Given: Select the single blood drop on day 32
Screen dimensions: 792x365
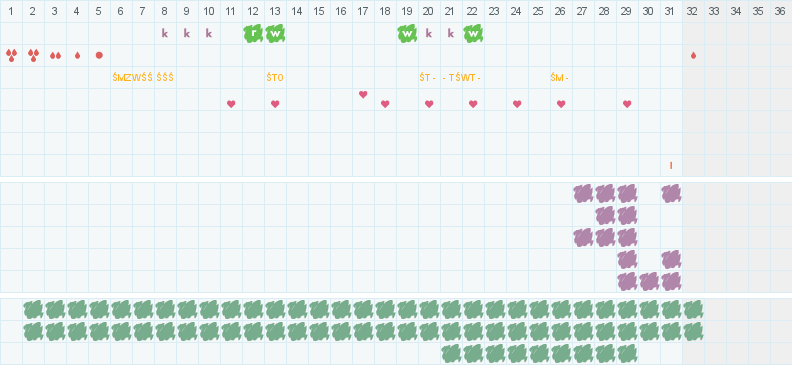Looking at the screenshot, I should pyautogui.click(x=694, y=55).
